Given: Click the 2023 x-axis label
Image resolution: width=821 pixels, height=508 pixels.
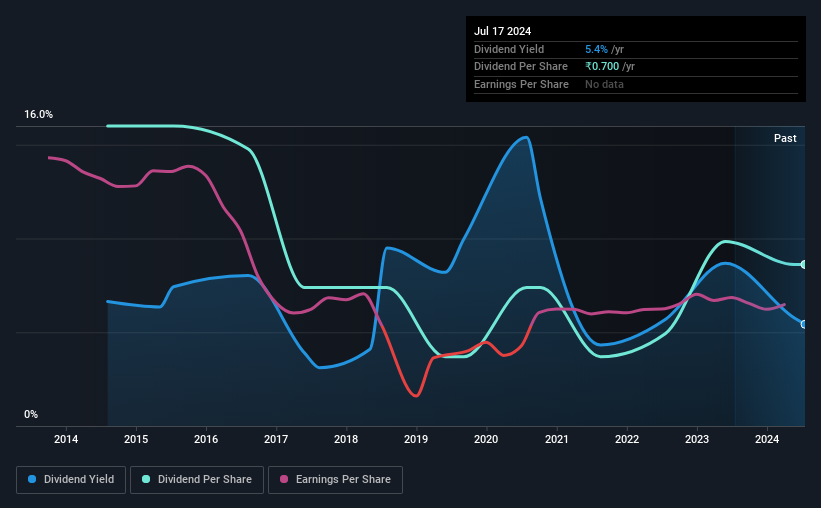Looking at the screenshot, I should click(x=697, y=439).
